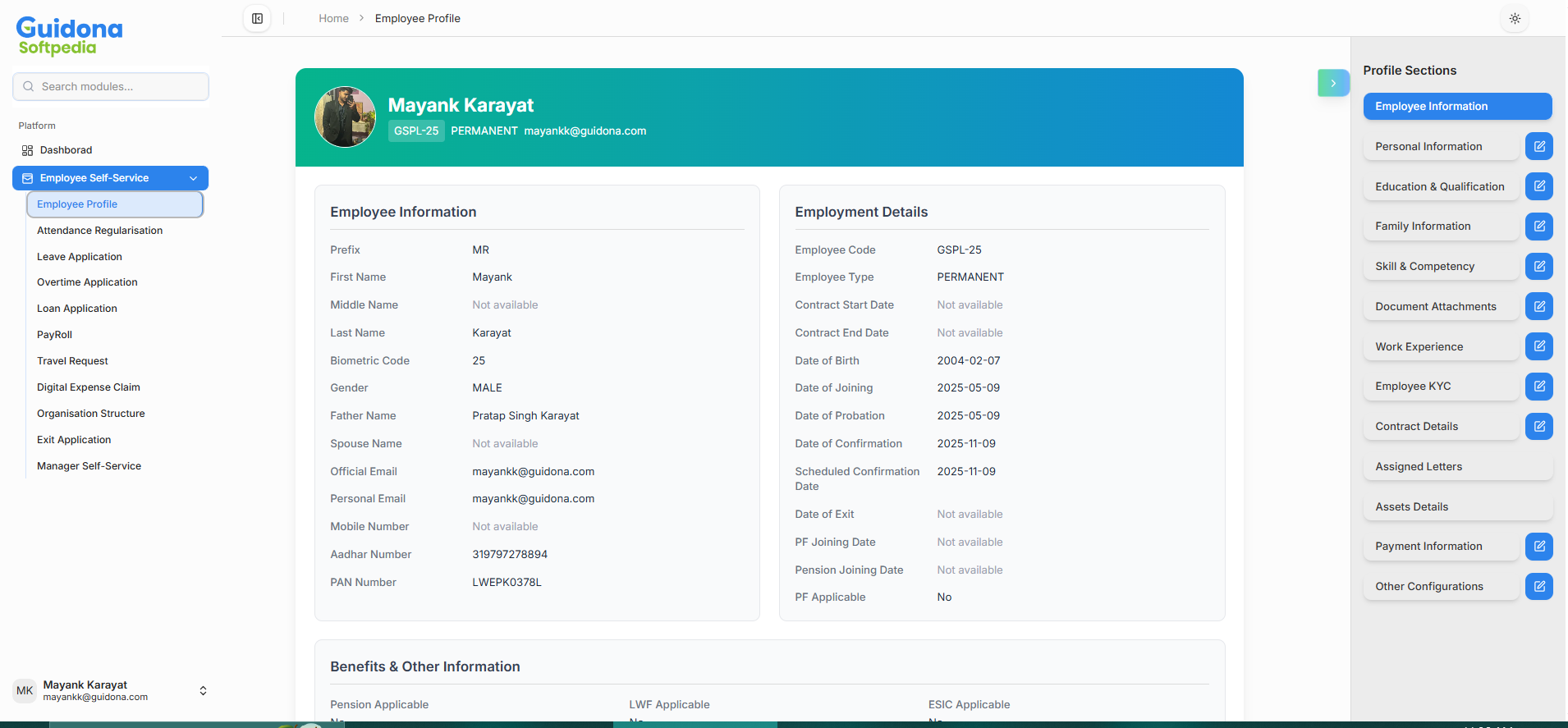Screen dimensions: 1568x728
Task: Collapse the Profile Sections panel arrow
Action: 1332,83
